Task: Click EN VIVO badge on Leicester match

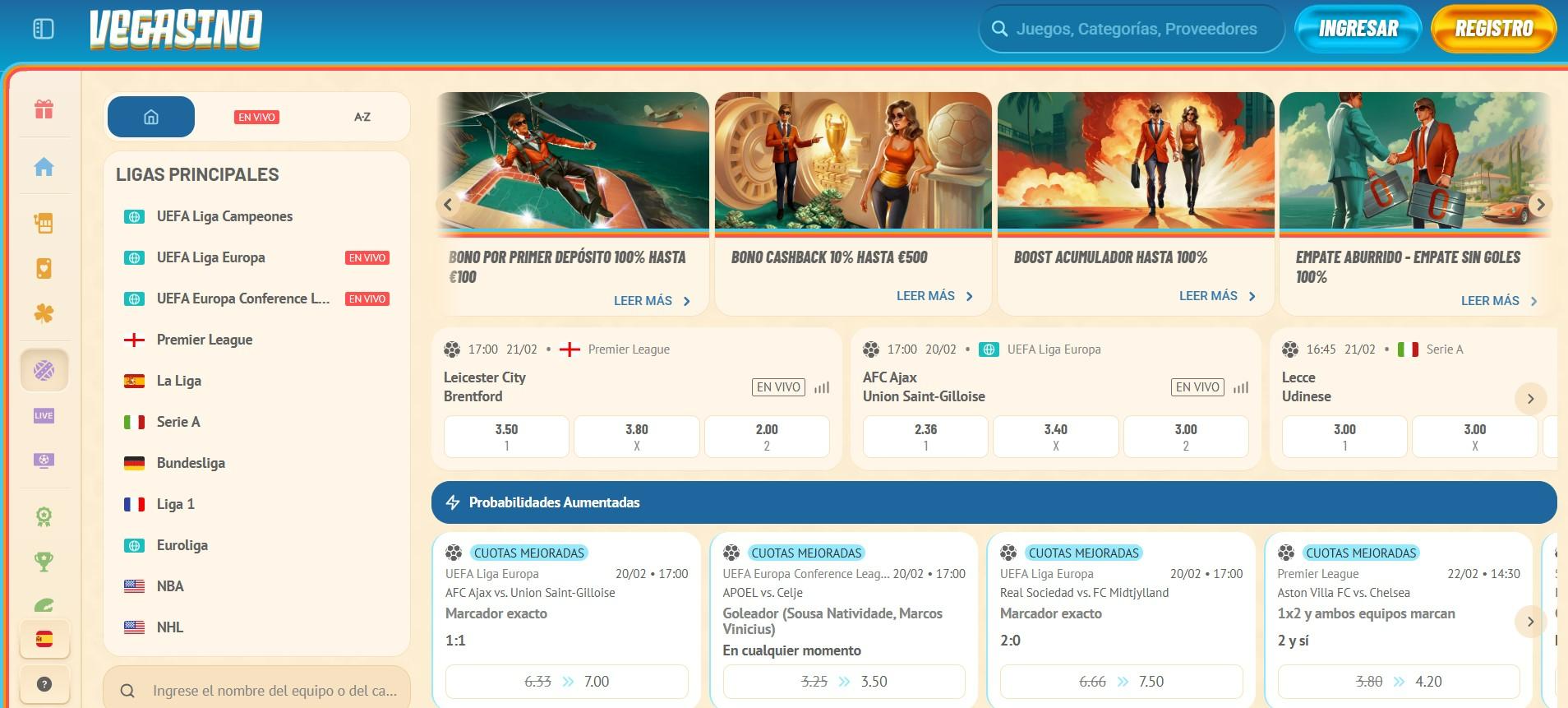Action: click(x=778, y=387)
